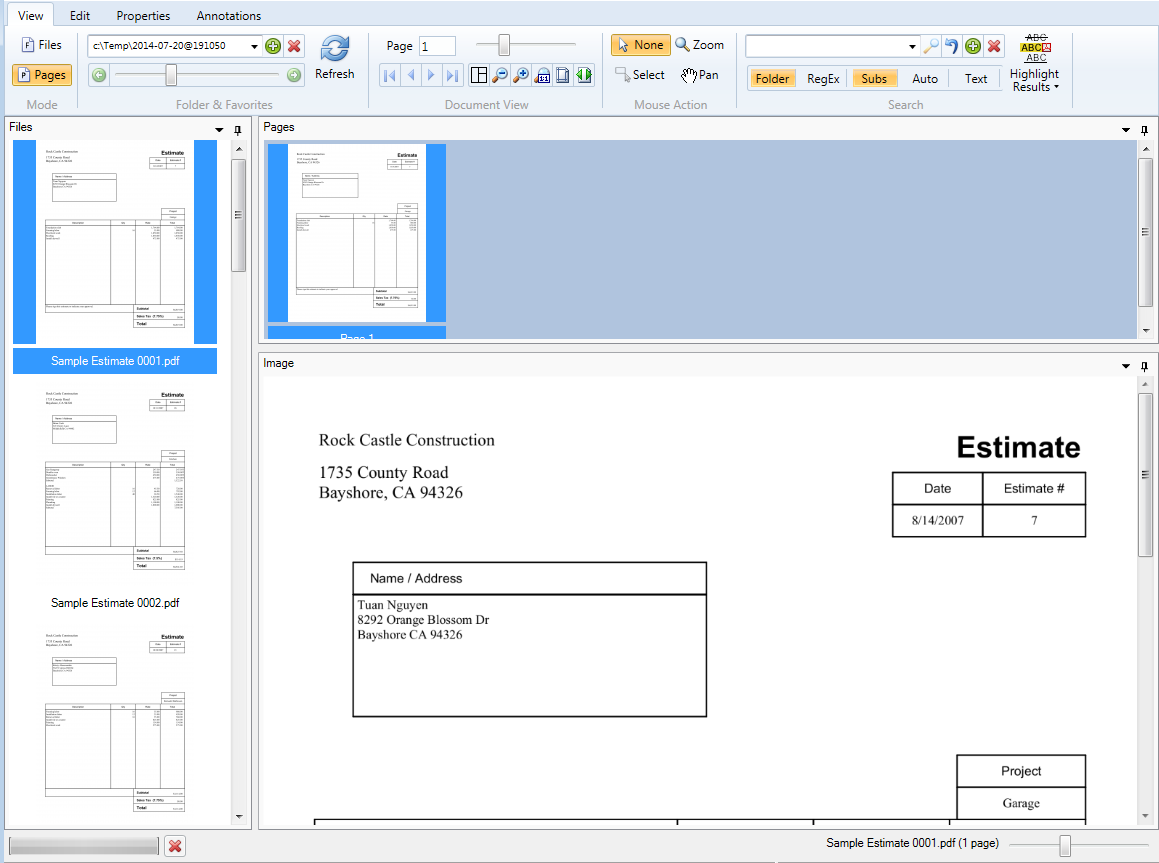Screen dimensions: 1159x863
Task: Enable the RegEx search option
Action: (822, 78)
